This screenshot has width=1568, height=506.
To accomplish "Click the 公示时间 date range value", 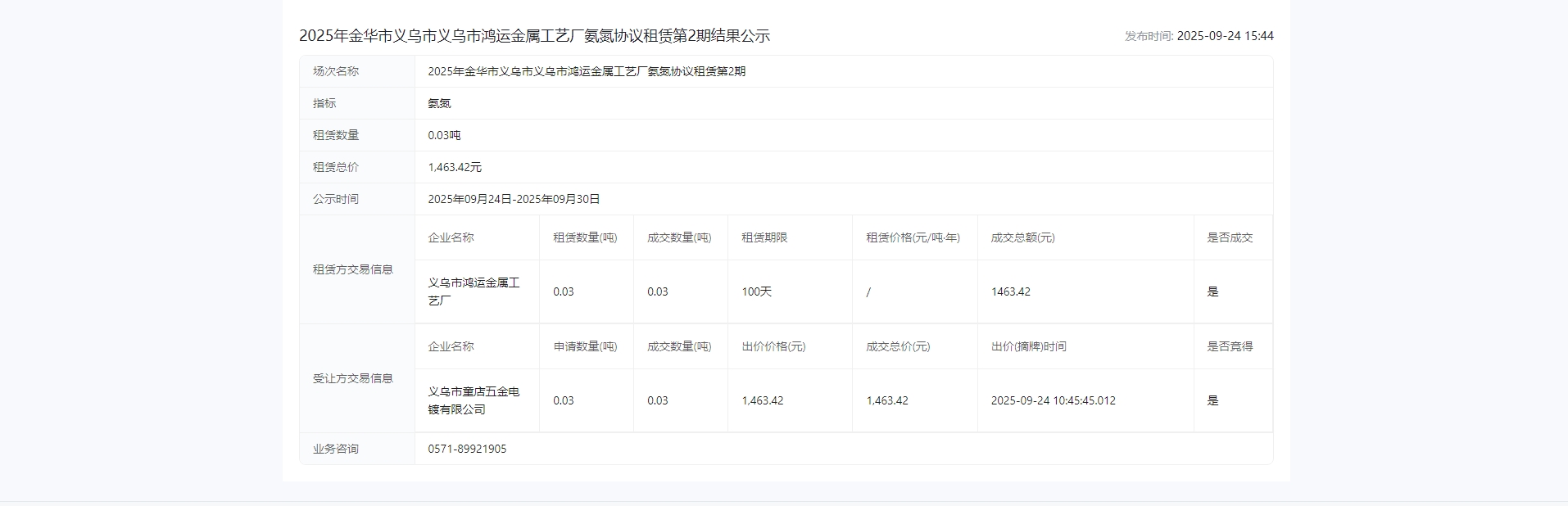I will (514, 199).
